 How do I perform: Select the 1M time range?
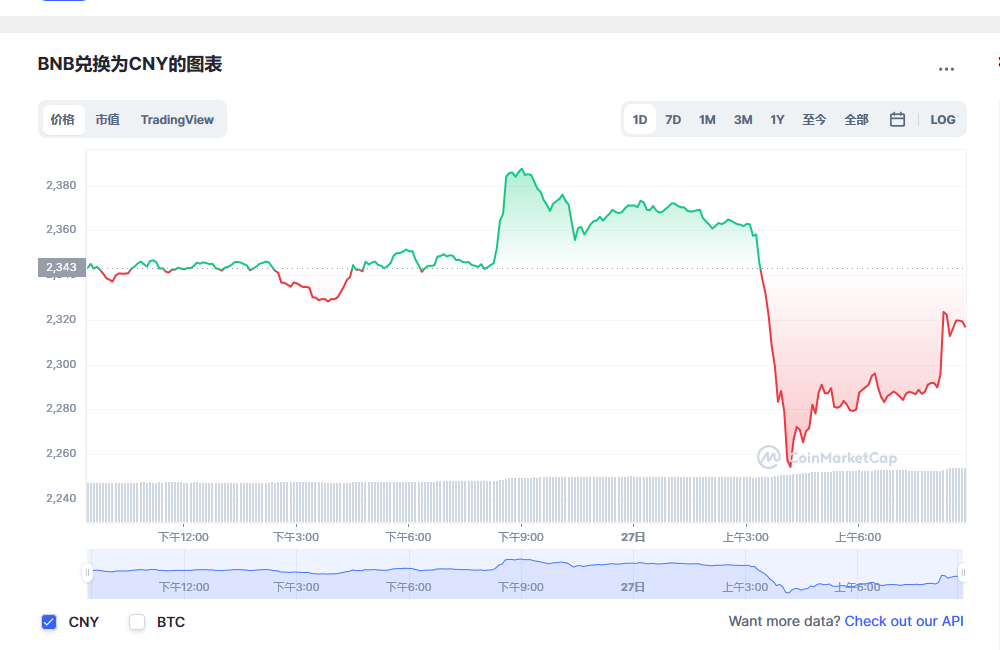click(x=707, y=119)
